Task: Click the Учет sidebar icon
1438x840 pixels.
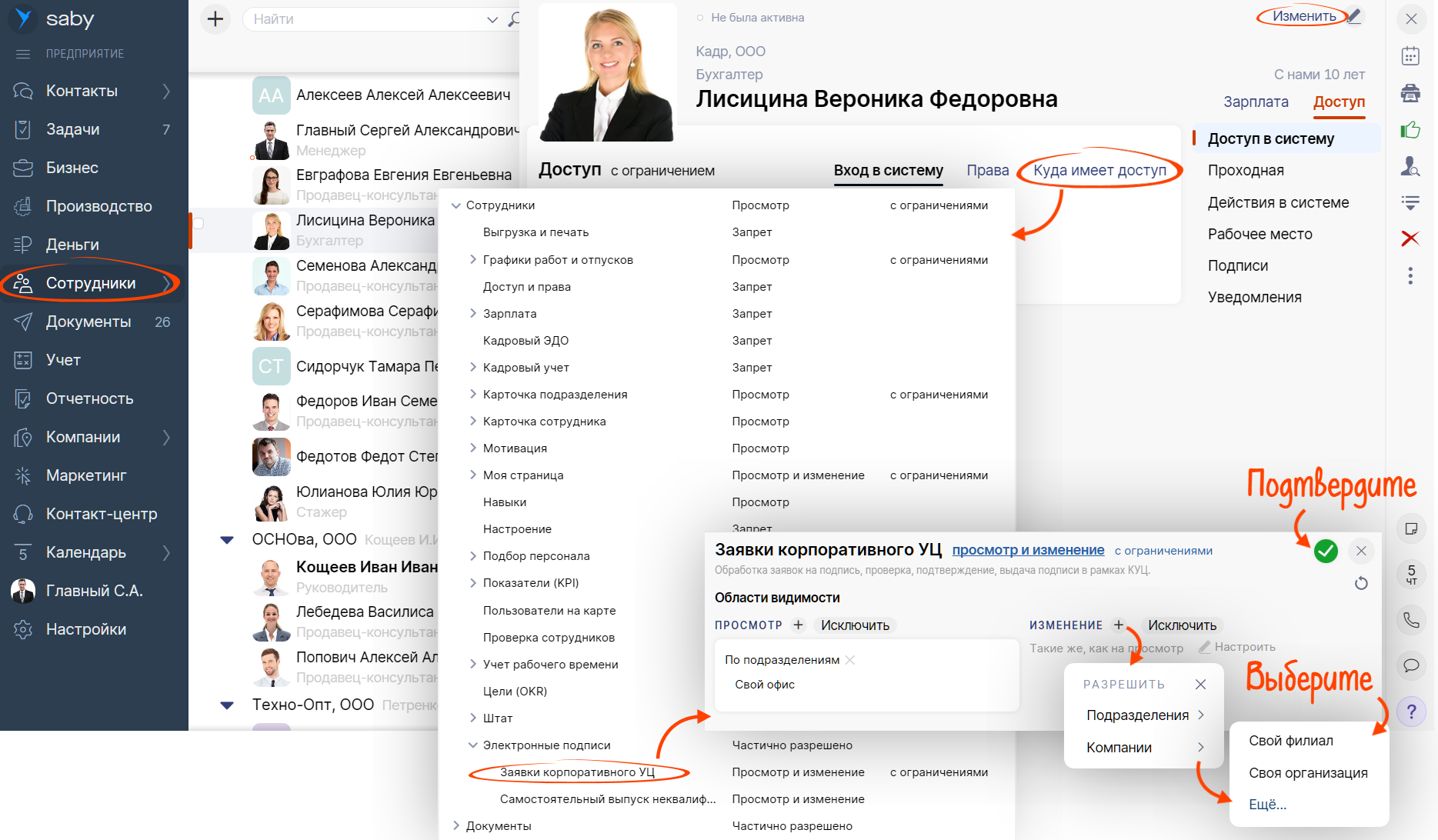Action: (23, 360)
